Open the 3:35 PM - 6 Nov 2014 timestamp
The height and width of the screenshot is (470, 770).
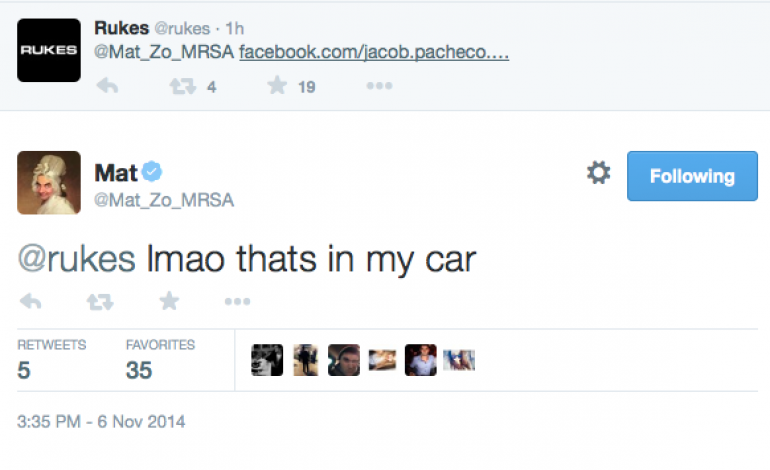[x=101, y=422]
